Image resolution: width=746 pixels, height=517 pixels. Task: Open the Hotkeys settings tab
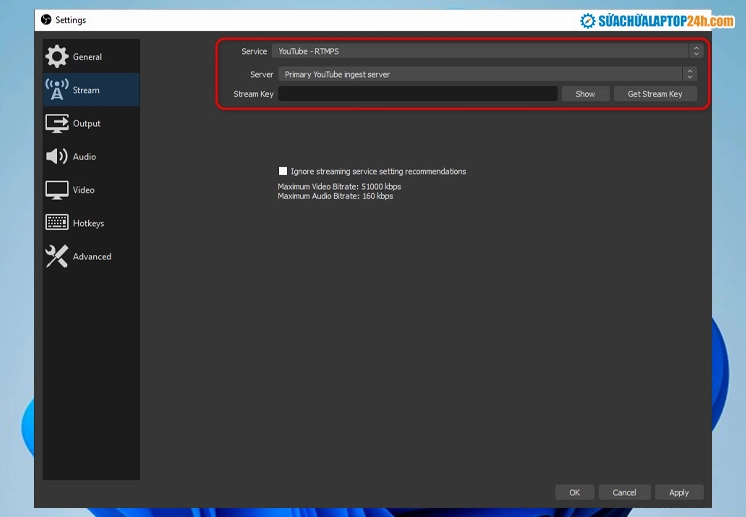[x=91, y=223]
